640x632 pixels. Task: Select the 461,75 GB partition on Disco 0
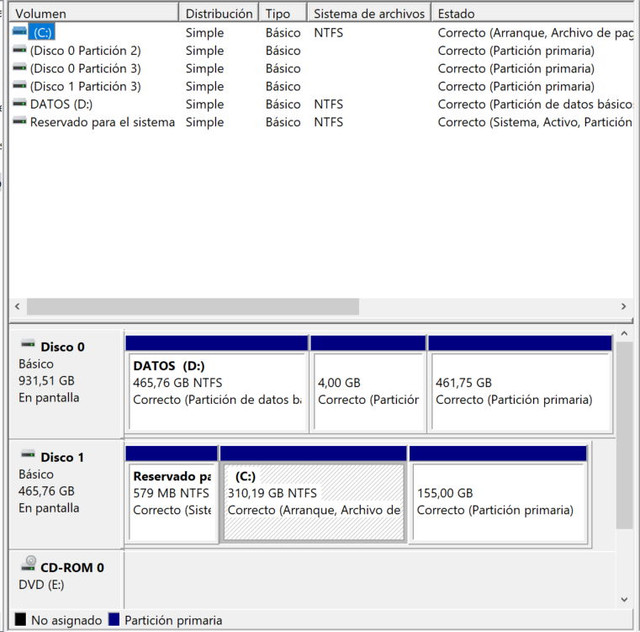pyautogui.click(x=520, y=384)
